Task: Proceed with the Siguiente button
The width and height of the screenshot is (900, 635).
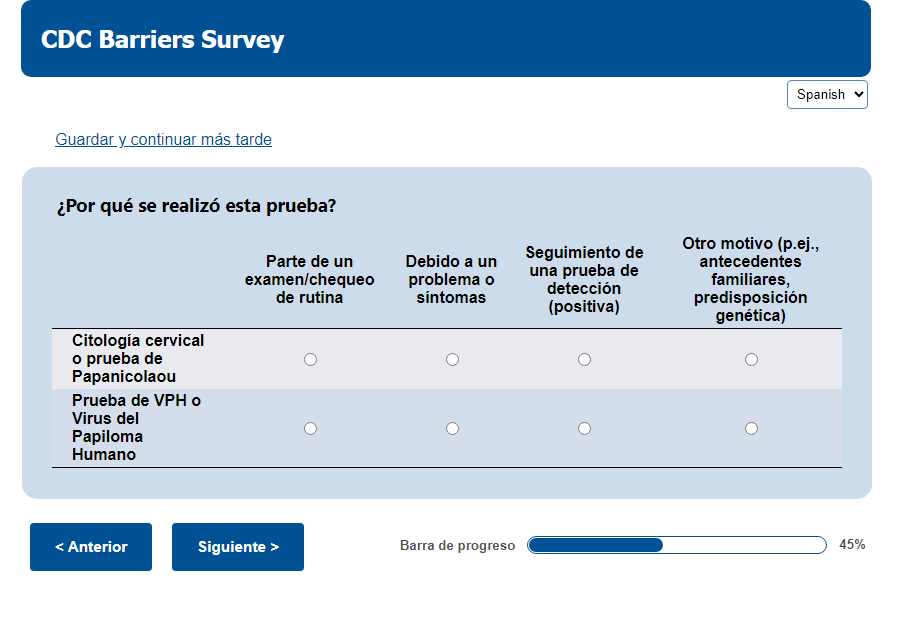Action: tap(238, 547)
